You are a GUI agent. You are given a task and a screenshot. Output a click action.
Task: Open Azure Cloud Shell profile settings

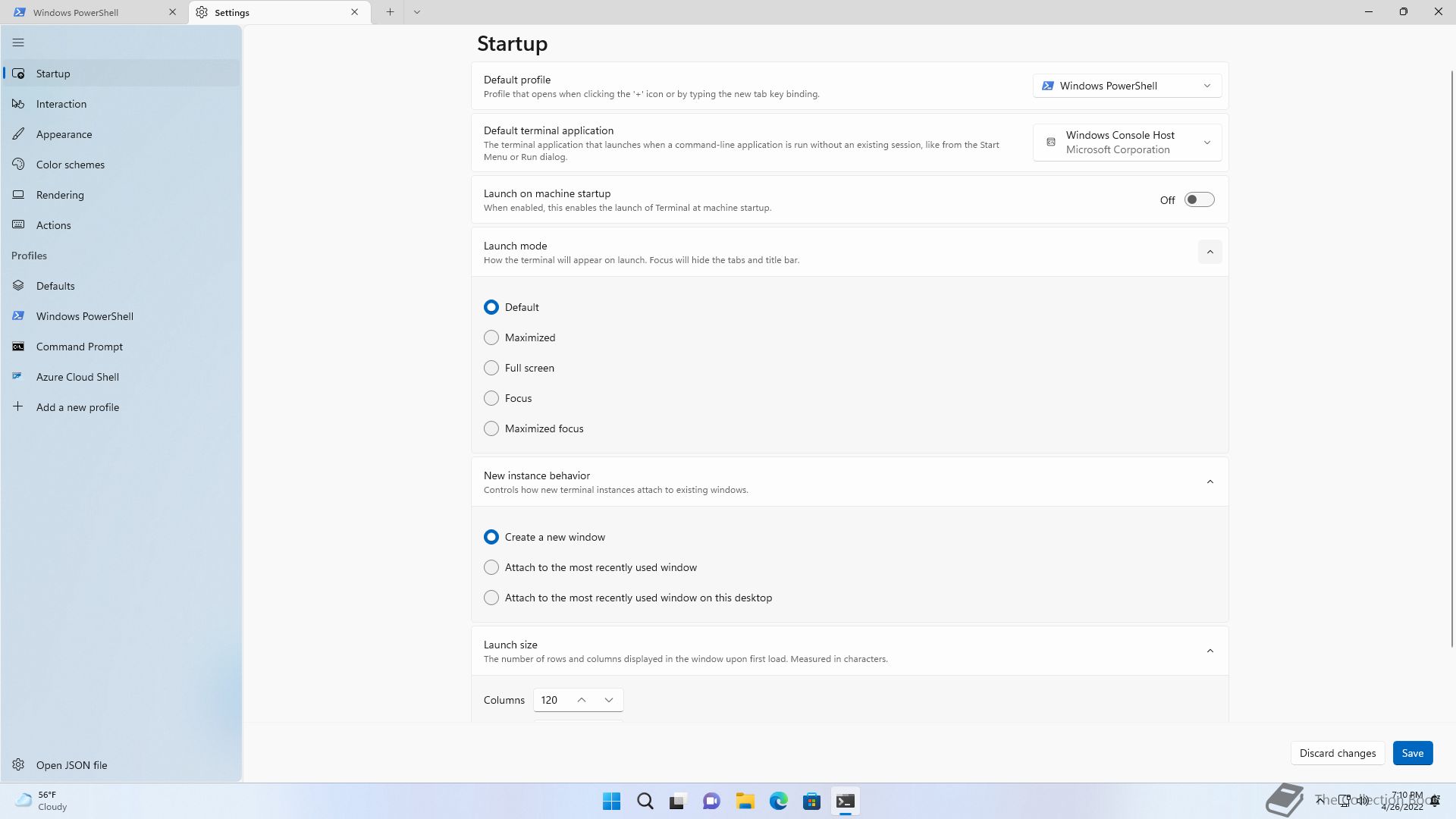pyautogui.click(x=121, y=377)
